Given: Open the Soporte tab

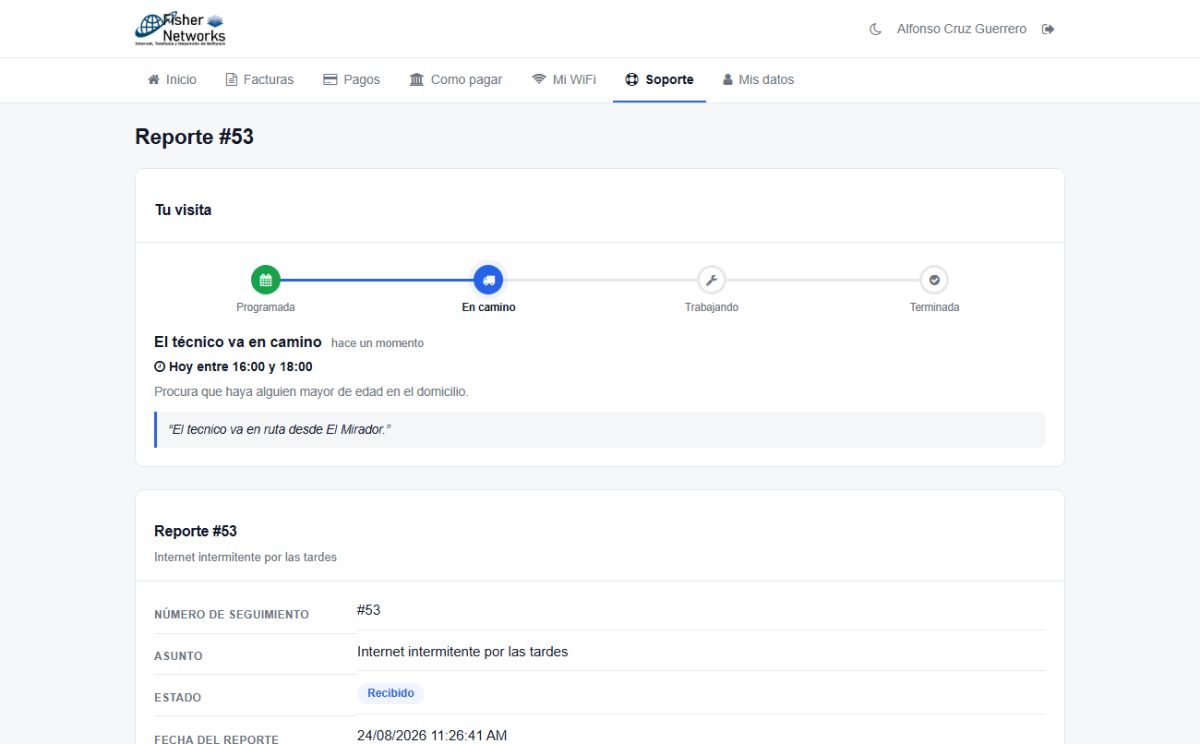Looking at the screenshot, I should click(x=659, y=80).
